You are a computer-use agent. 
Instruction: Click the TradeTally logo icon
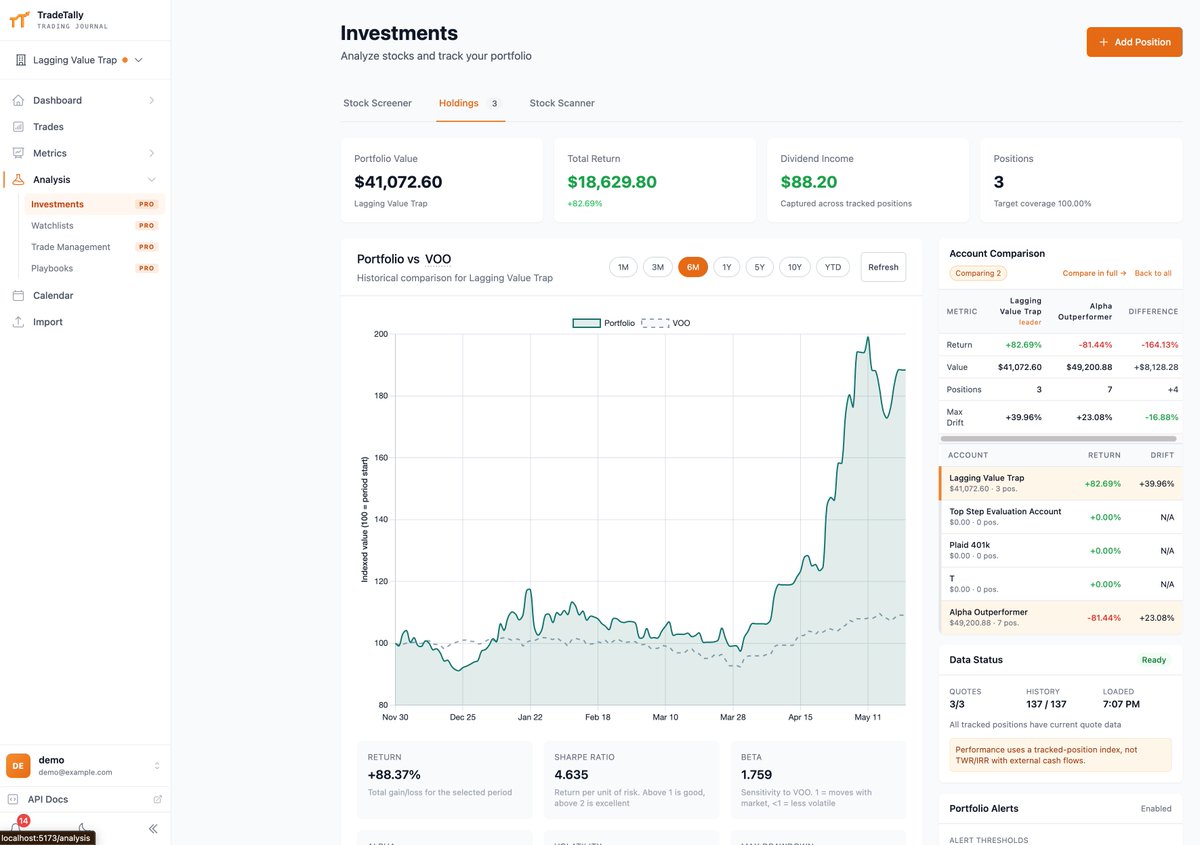pos(19,20)
